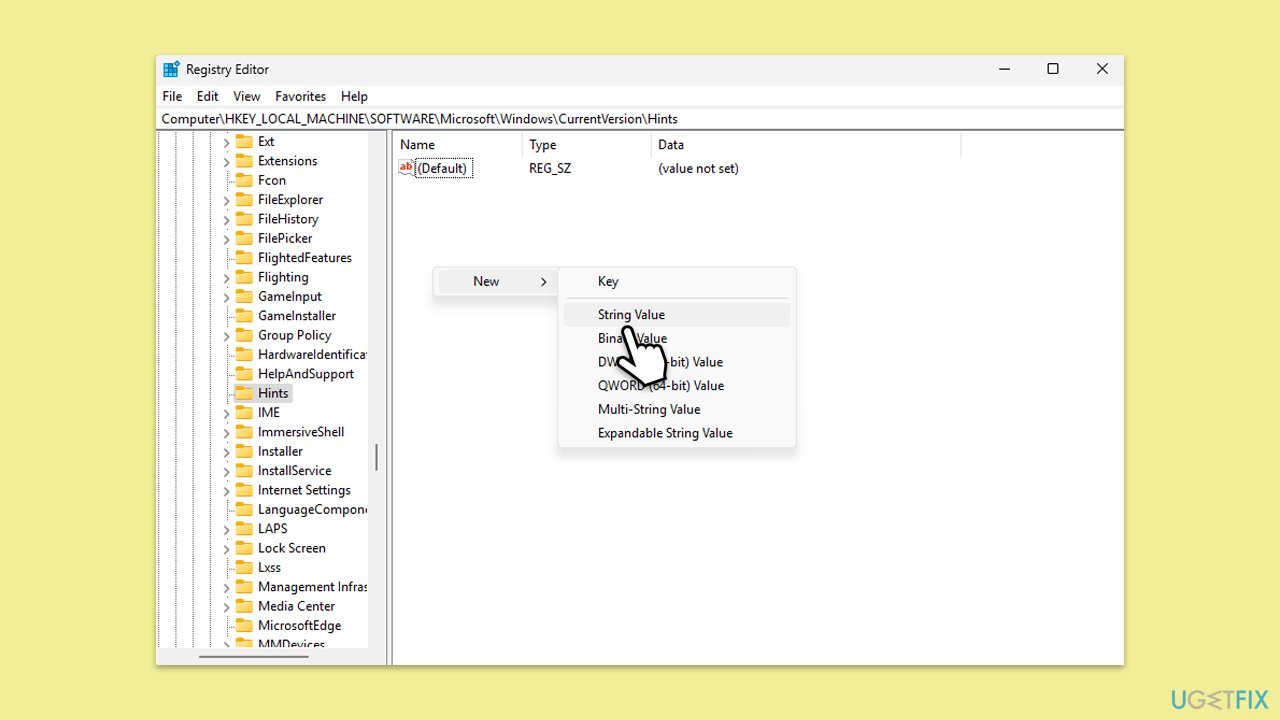Click the Internet Settings folder icon
Image resolution: width=1280 pixels, height=720 pixels.
click(x=244, y=490)
